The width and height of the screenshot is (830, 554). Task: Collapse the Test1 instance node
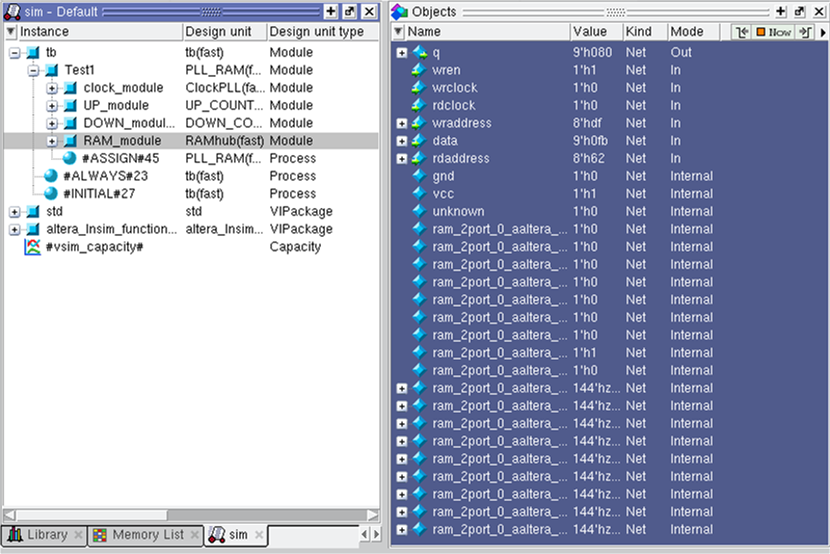click(x=33, y=70)
